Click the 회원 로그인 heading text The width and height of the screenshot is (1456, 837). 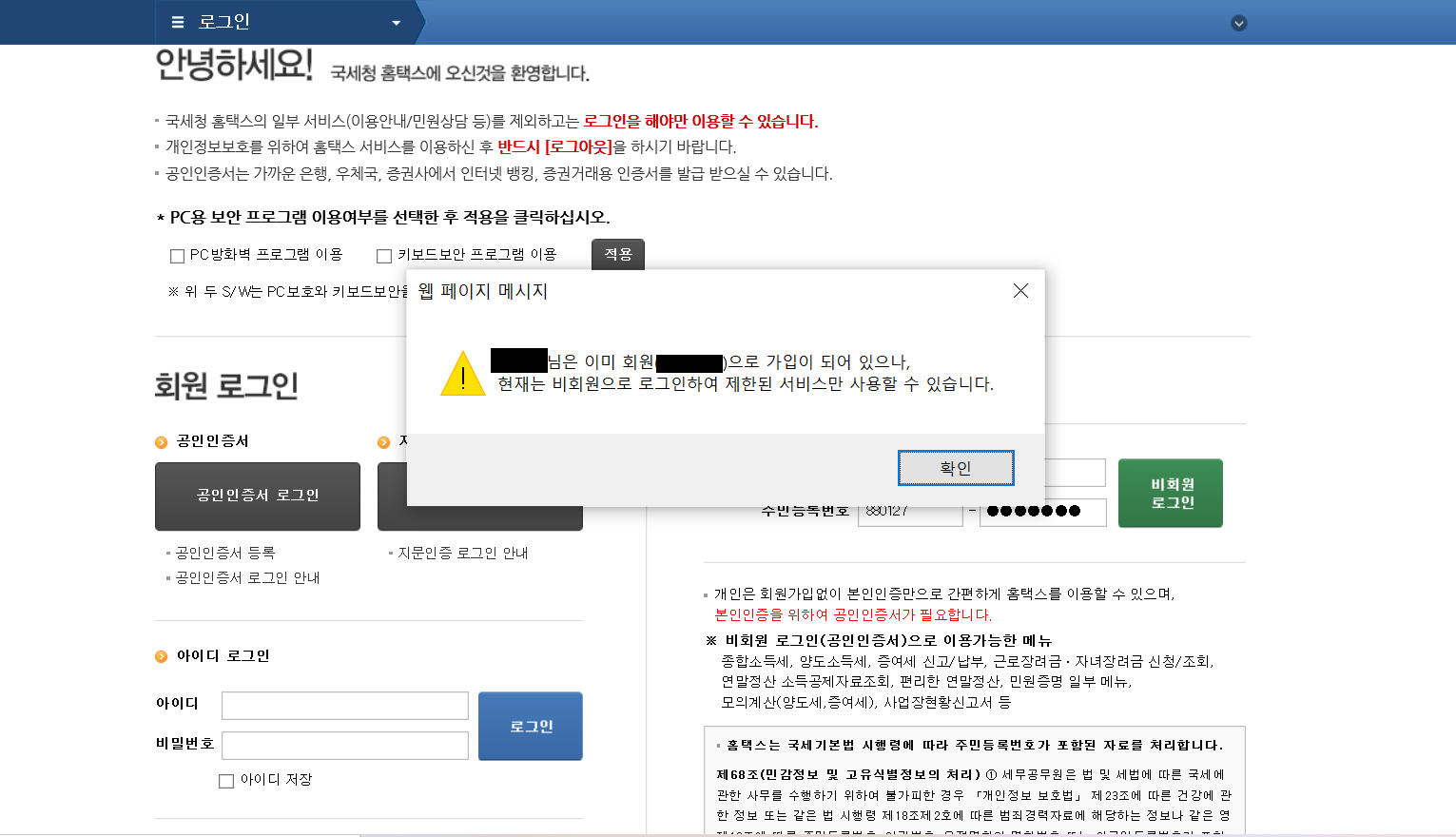point(226,385)
